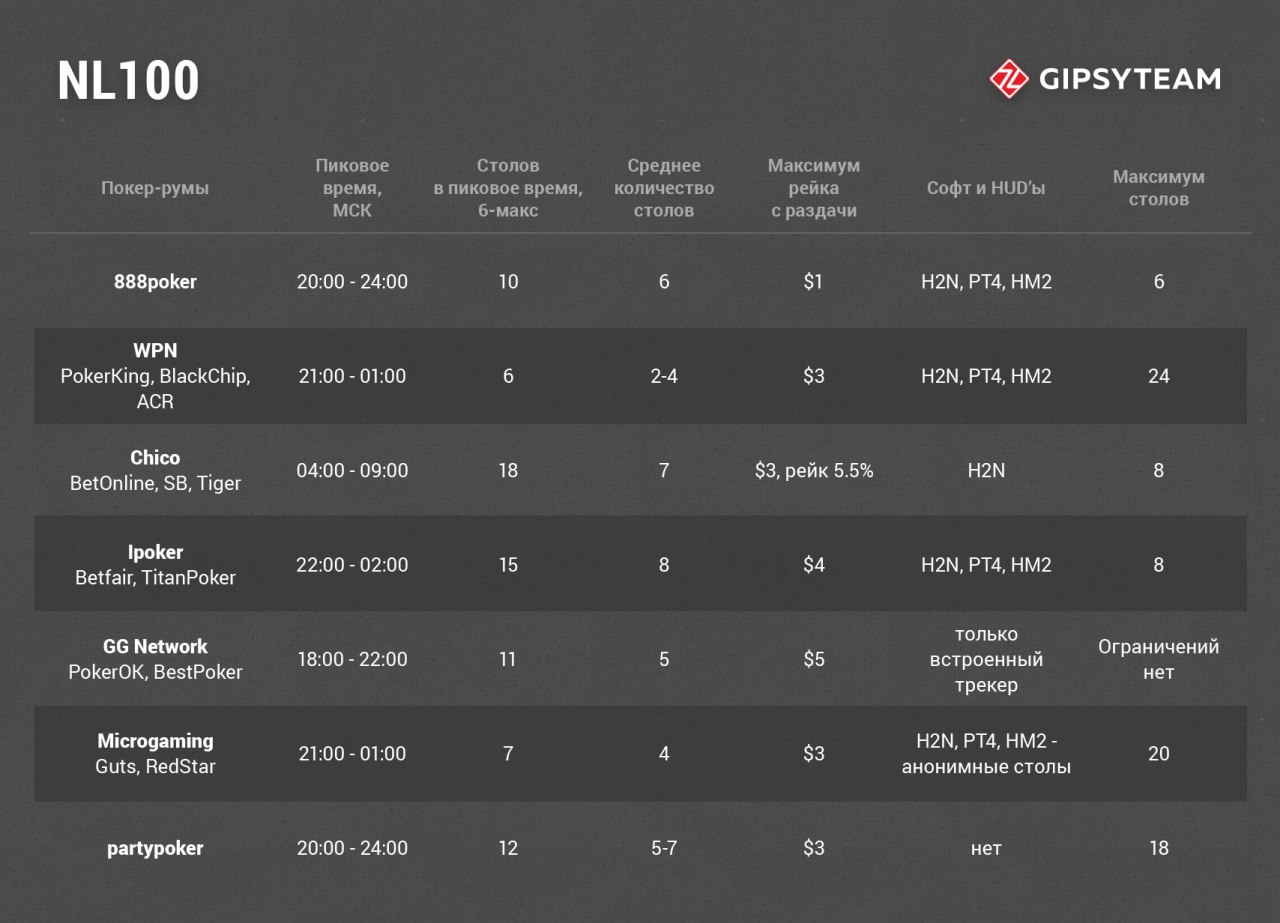Click GG Network's только встроенный трекер cell
This screenshot has height=923, width=1280.
[985, 660]
